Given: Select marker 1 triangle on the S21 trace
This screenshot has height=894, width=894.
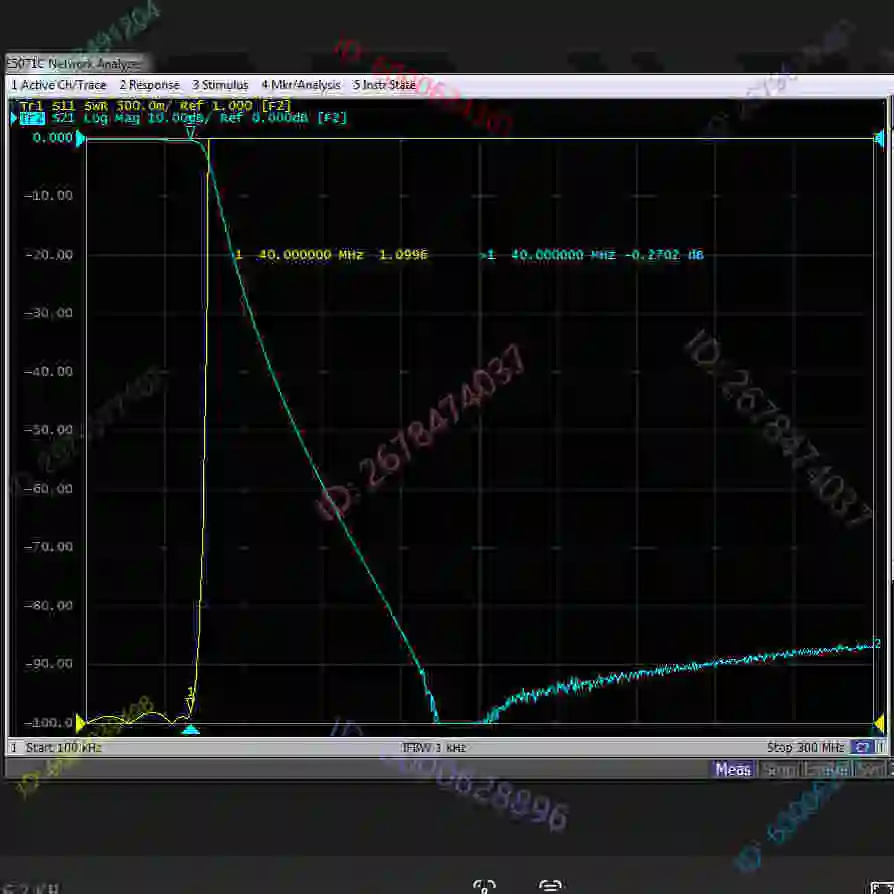Looking at the screenshot, I should [x=191, y=133].
